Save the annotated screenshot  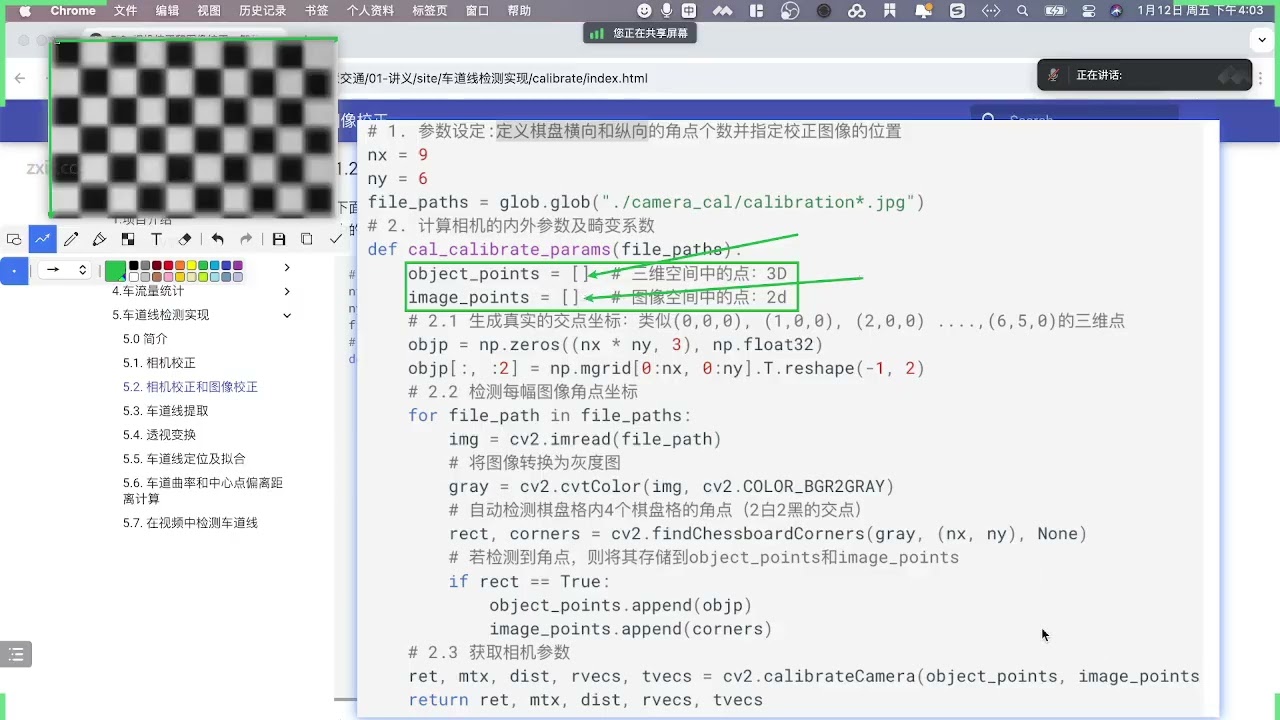(279, 239)
